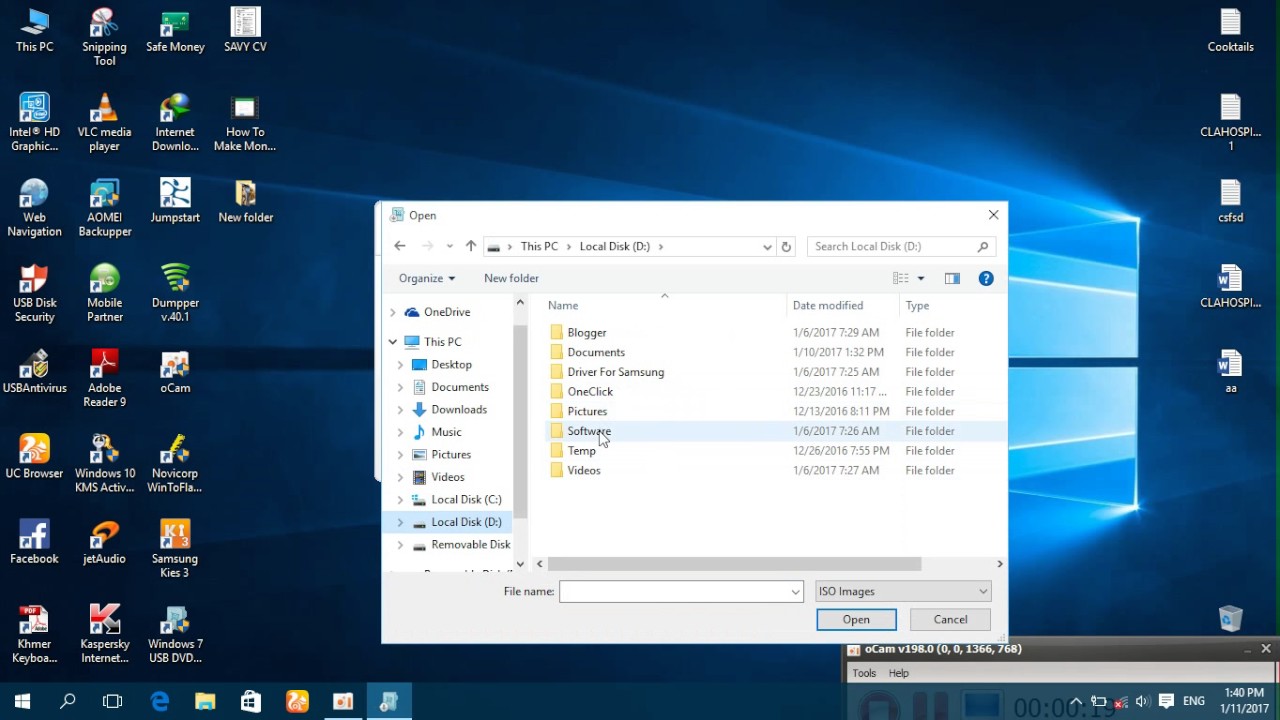This screenshot has width=1280, height=720.
Task: Refresh the Local Disk (D:) listing
Action: coord(786,246)
